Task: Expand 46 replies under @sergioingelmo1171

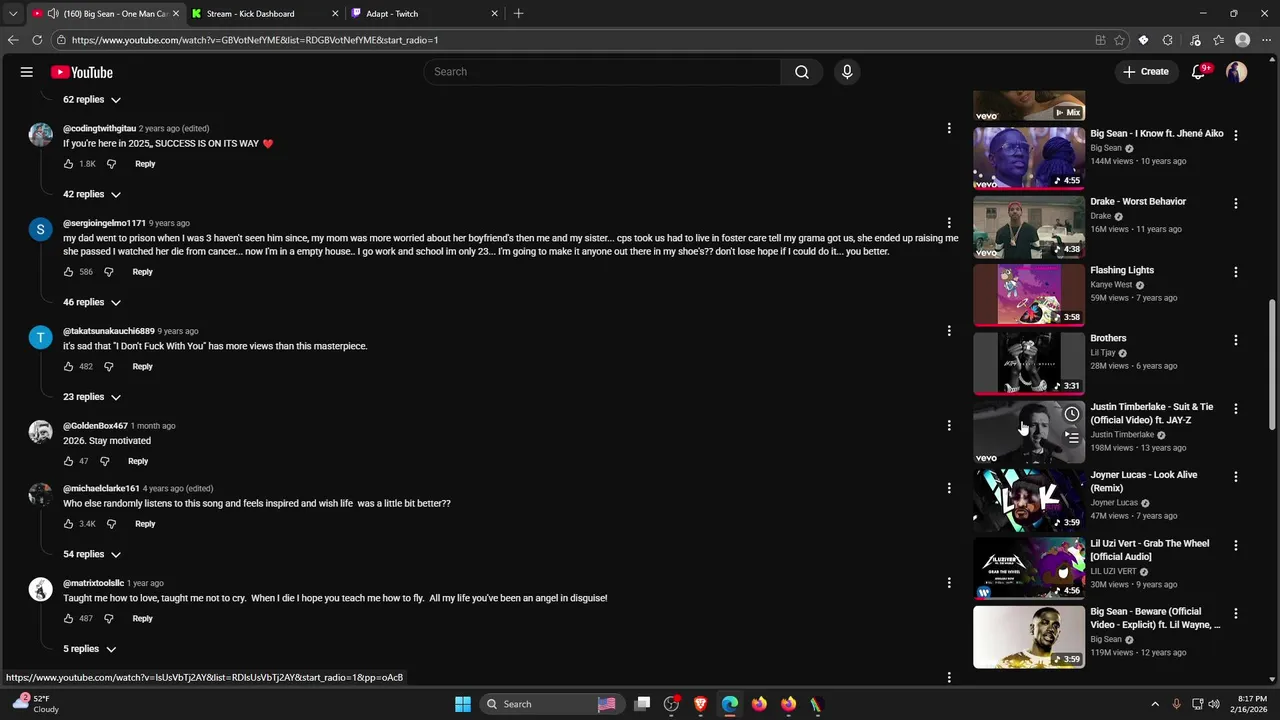Action: [92, 303]
